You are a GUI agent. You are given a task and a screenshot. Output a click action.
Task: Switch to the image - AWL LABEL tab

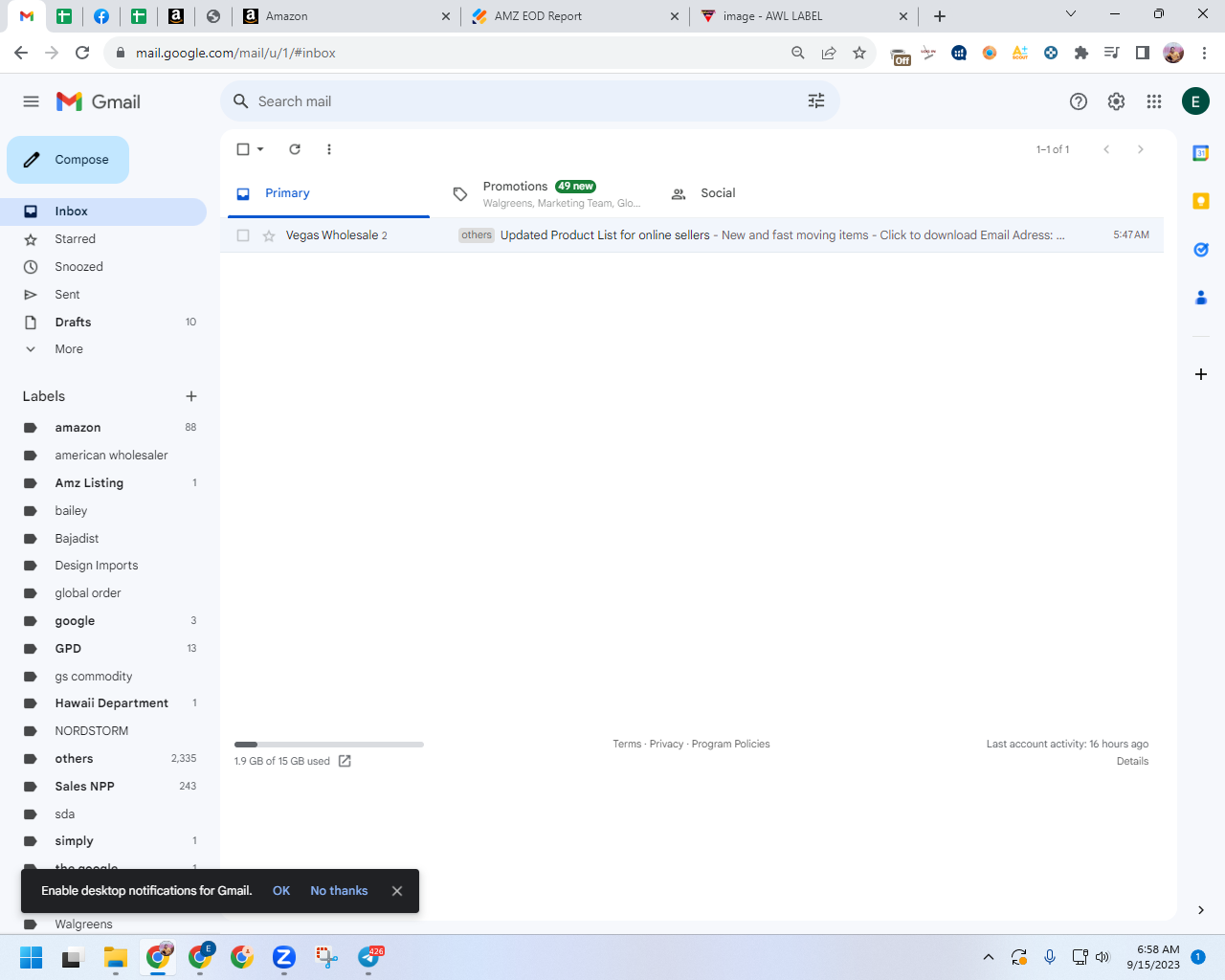[x=803, y=16]
